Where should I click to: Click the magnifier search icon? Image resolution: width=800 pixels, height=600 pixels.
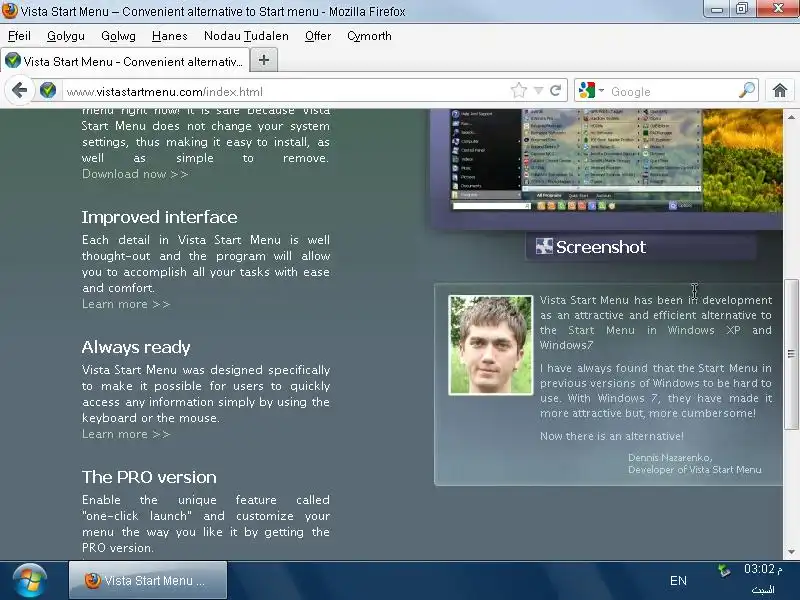[x=746, y=91]
